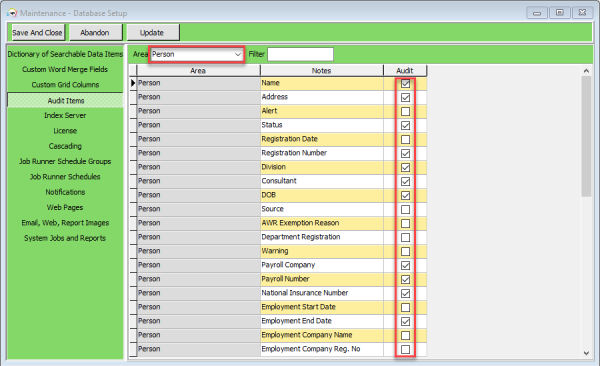This screenshot has height=366, width=600.
Task: Uncheck the Audit box for Name
Action: pyautogui.click(x=405, y=83)
